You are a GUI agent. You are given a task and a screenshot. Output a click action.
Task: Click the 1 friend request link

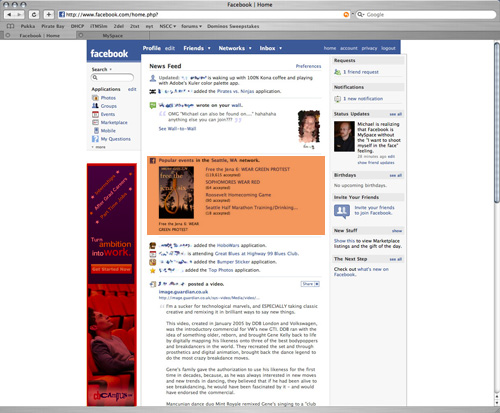361,72
